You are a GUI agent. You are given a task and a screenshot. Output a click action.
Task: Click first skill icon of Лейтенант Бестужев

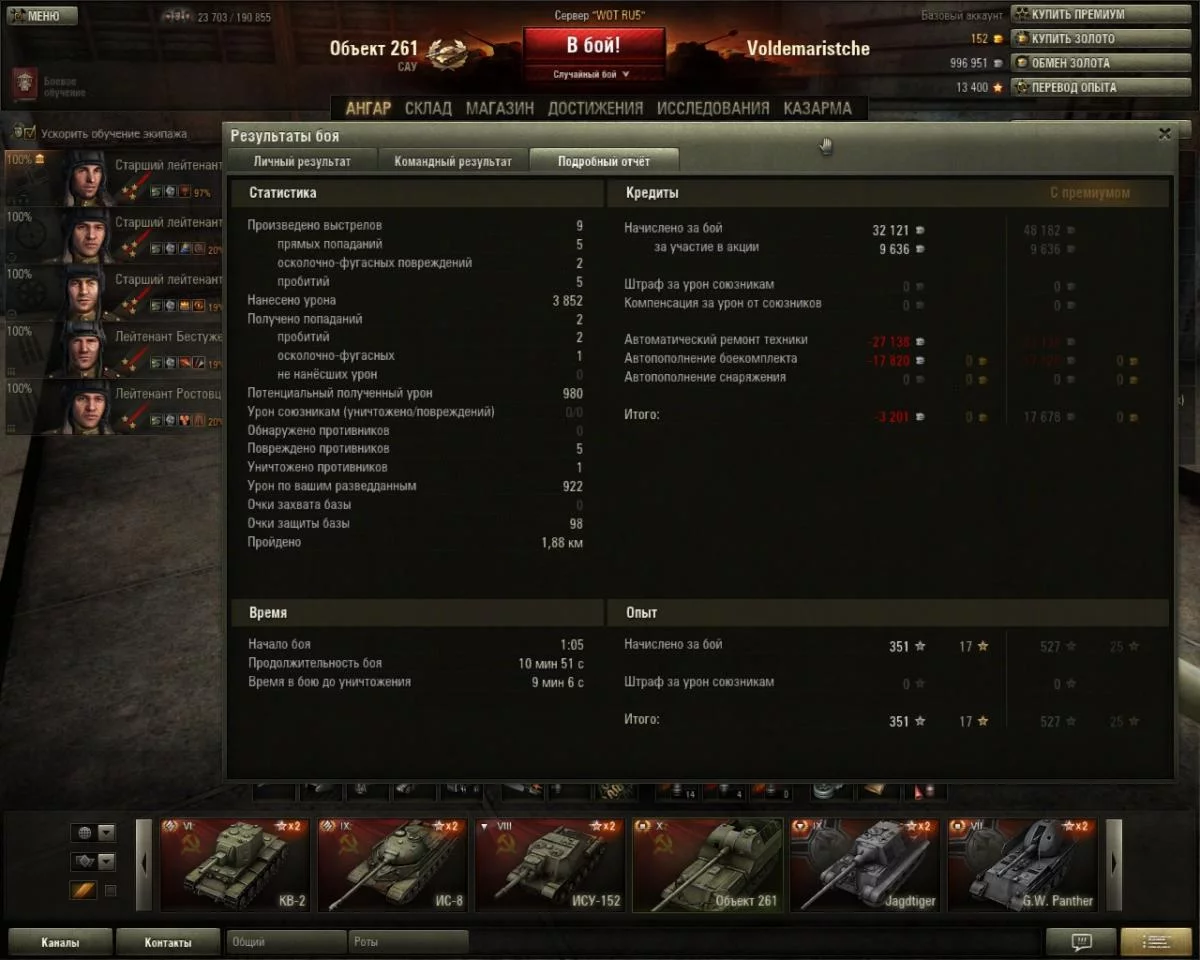[157, 363]
